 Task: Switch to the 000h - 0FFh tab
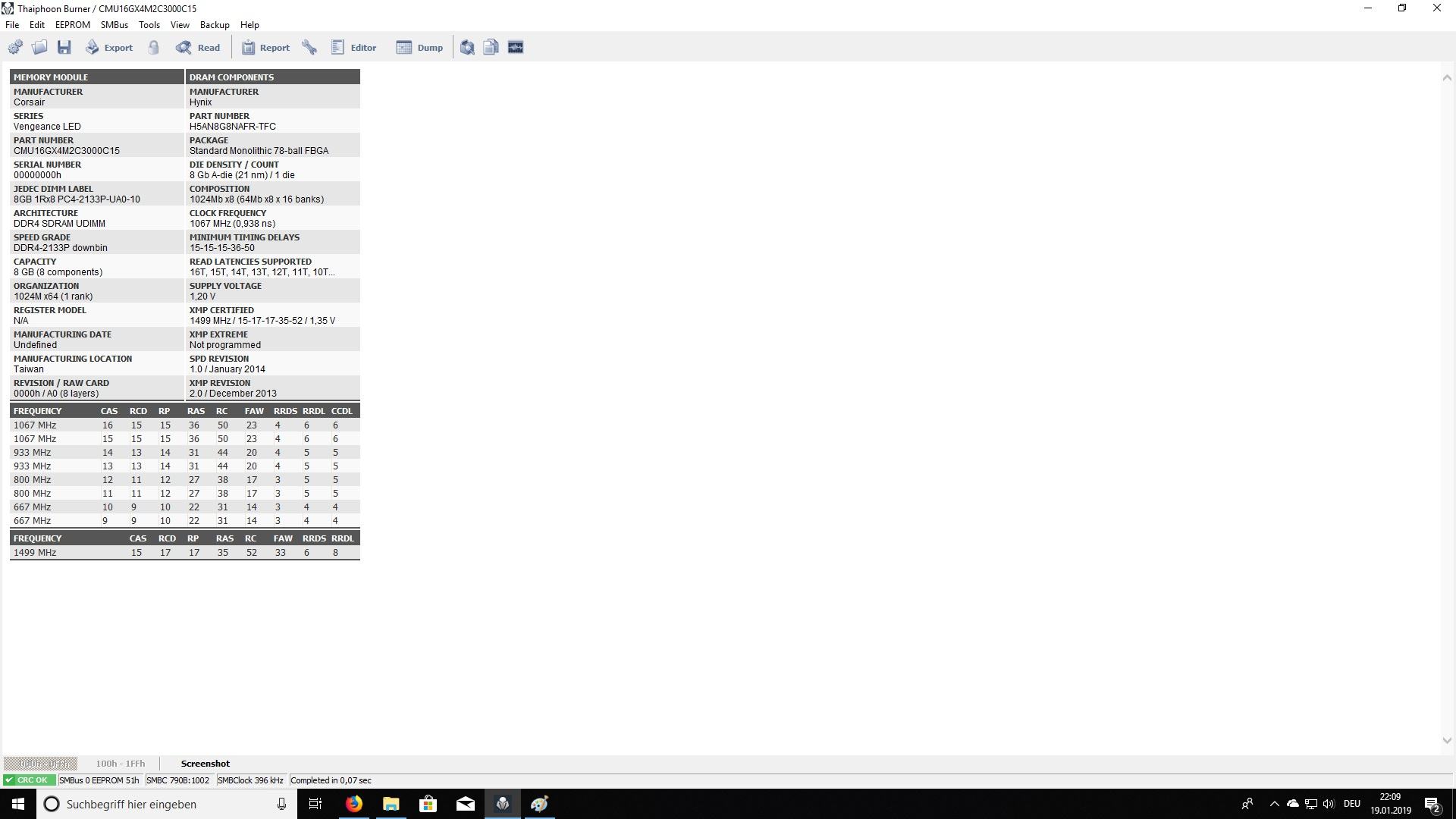[x=42, y=764]
